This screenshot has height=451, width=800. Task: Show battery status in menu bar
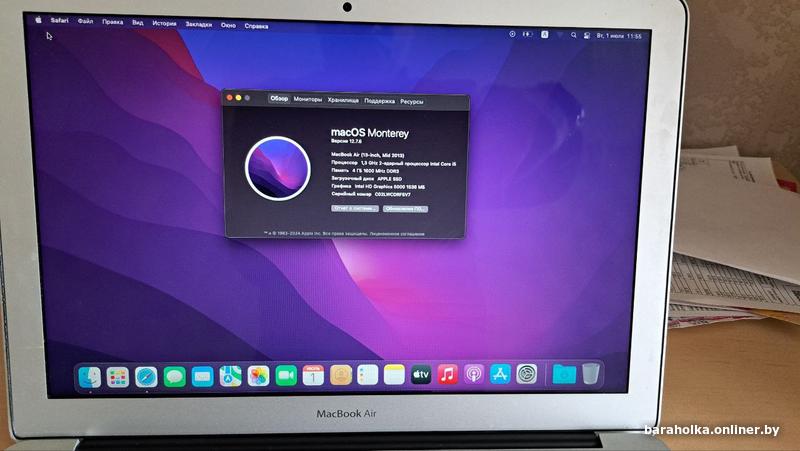click(x=528, y=34)
